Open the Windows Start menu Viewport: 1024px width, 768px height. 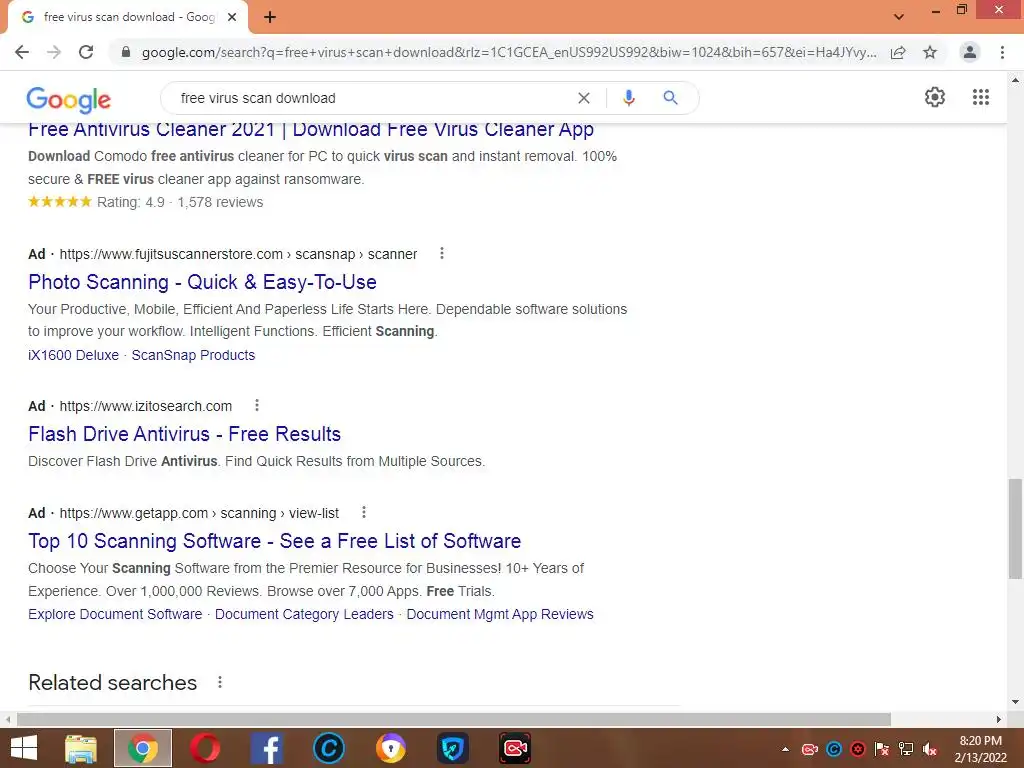(x=24, y=748)
